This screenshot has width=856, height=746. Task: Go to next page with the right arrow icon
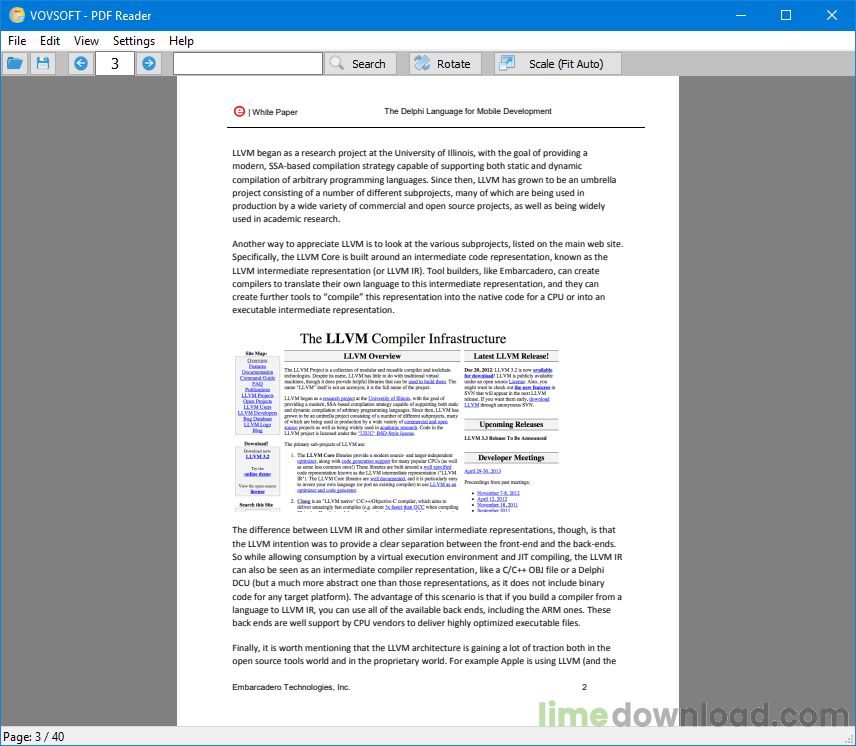point(147,63)
